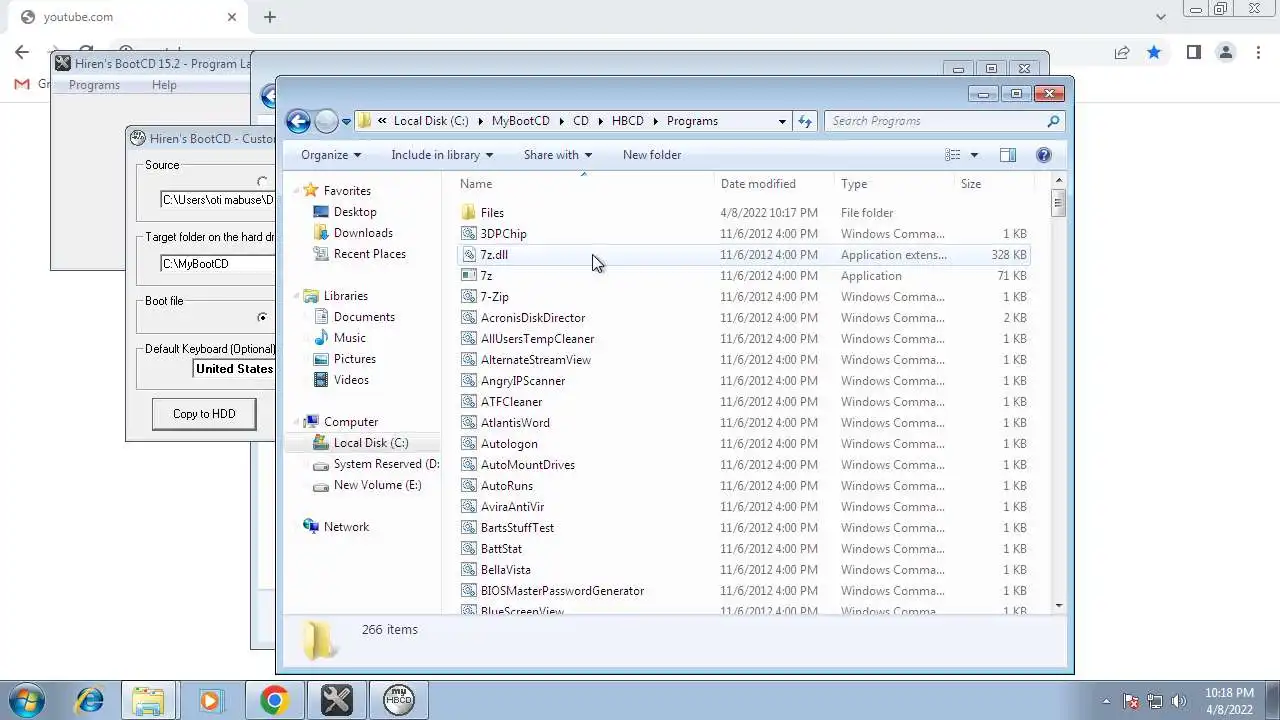Viewport: 1280px width, 720px height.
Task: Click the blue Help icon
Action: [x=1043, y=155]
